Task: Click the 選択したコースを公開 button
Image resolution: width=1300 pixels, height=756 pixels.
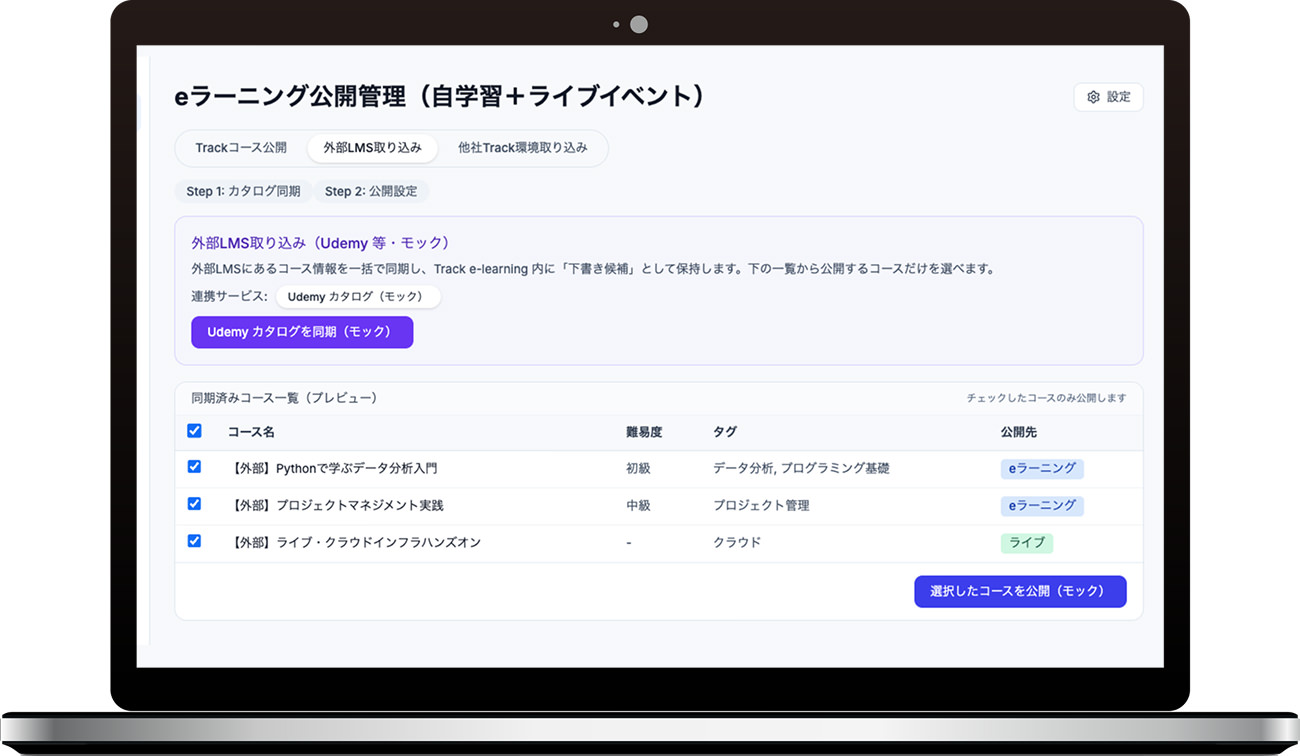Action: [x=1020, y=591]
